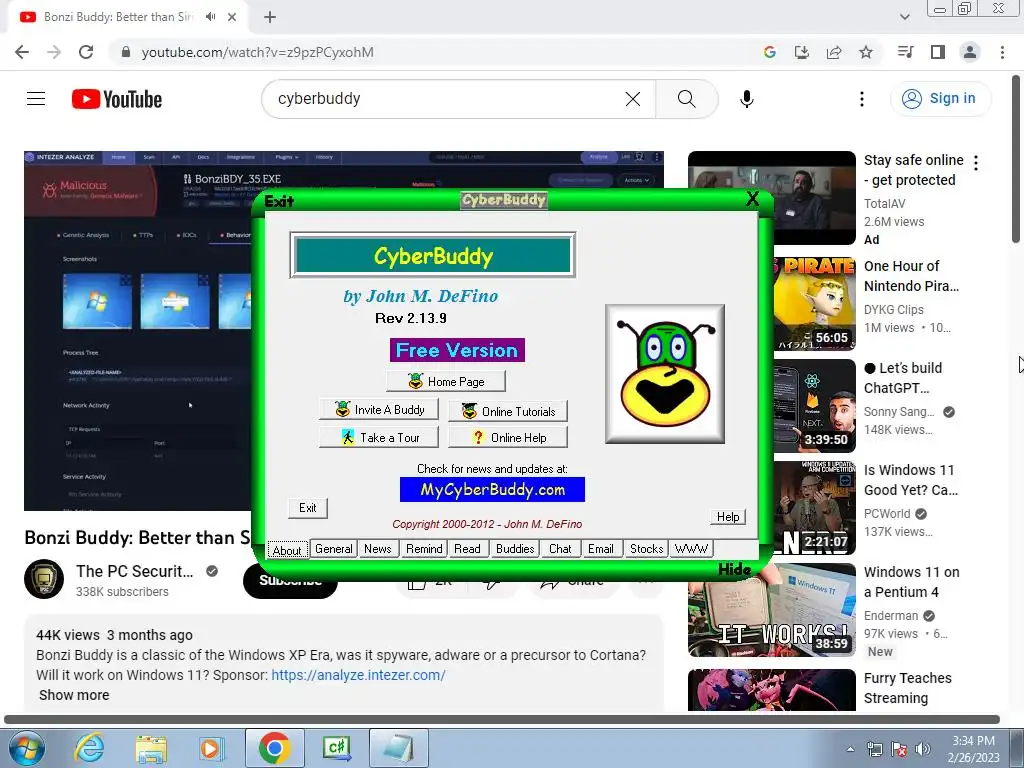The image size is (1024, 768).
Task: Open a new browser tab
Action: [x=270, y=18]
